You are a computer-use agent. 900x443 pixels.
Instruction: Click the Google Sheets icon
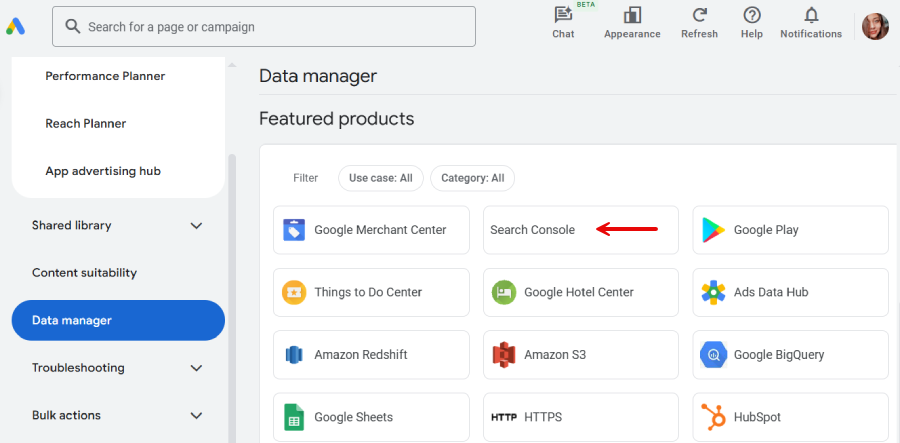294,417
